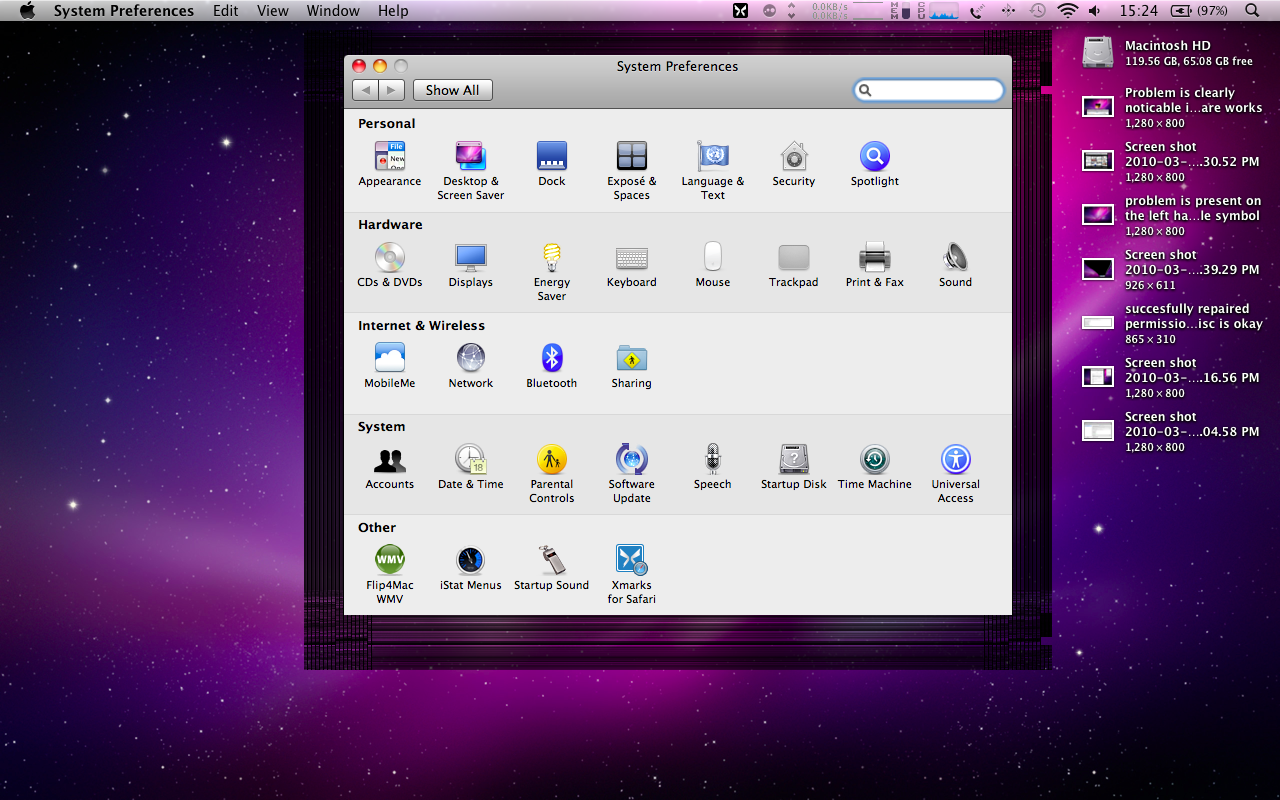Go back with the left arrow button
Viewport: 1280px width, 800px height.
pos(365,90)
